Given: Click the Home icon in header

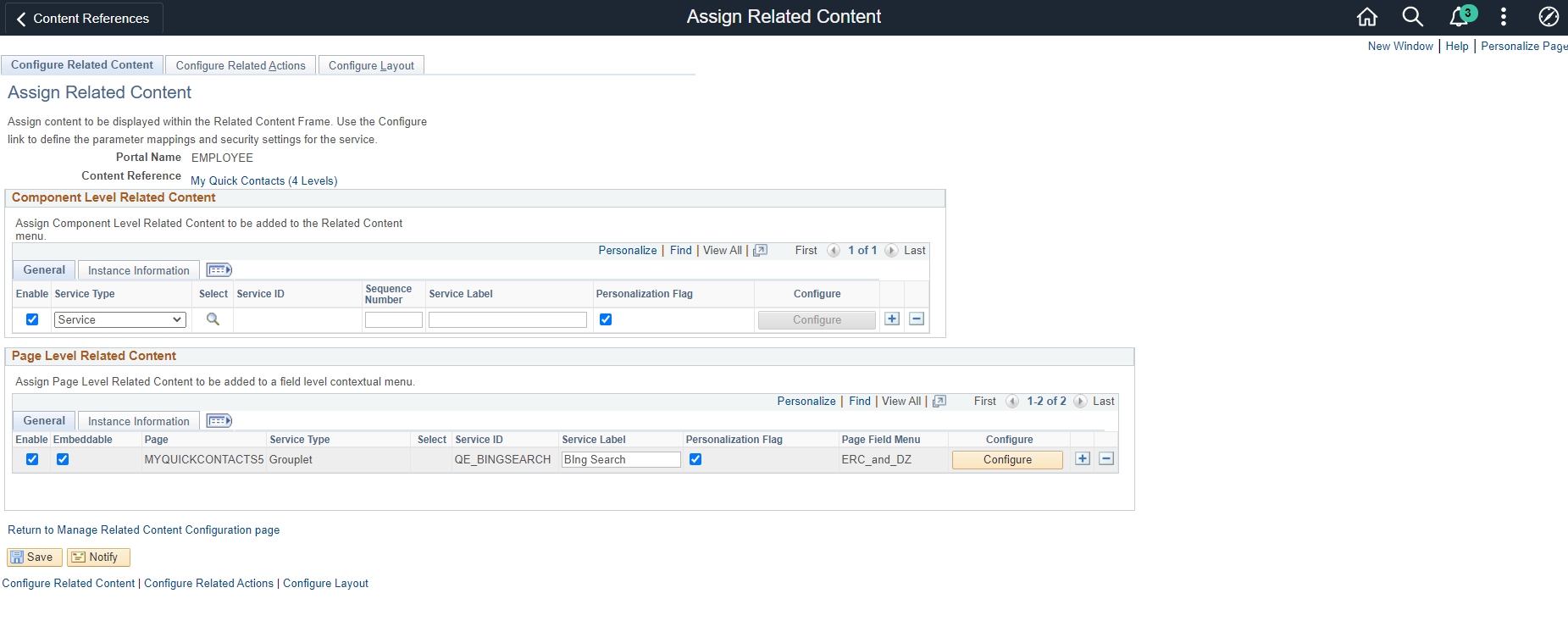Looking at the screenshot, I should (x=1367, y=17).
